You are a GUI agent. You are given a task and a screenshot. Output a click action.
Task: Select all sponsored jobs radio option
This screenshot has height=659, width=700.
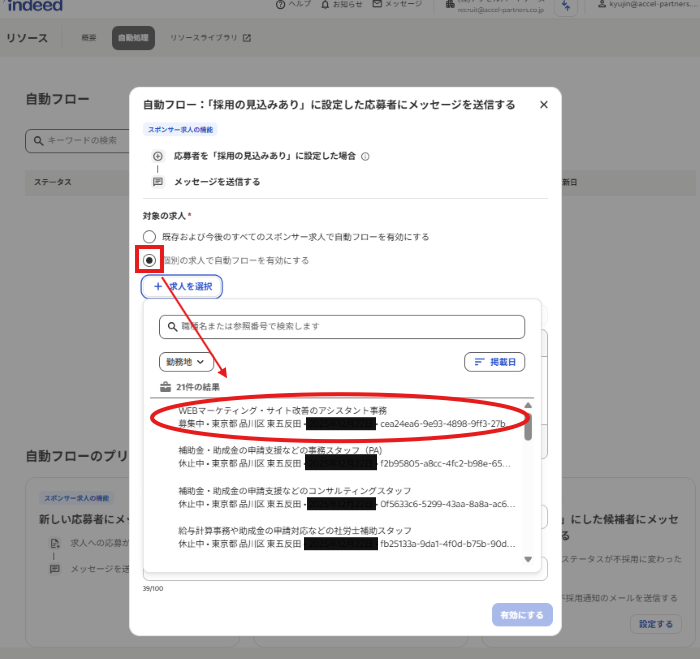tap(149, 237)
